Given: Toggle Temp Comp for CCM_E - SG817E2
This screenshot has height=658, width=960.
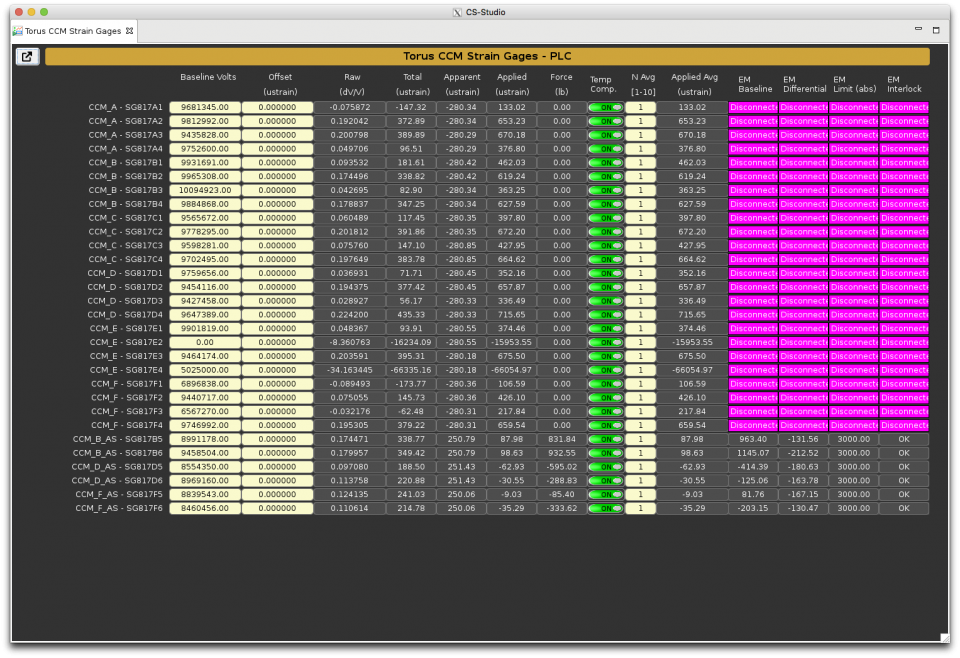Looking at the screenshot, I should (x=604, y=342).
